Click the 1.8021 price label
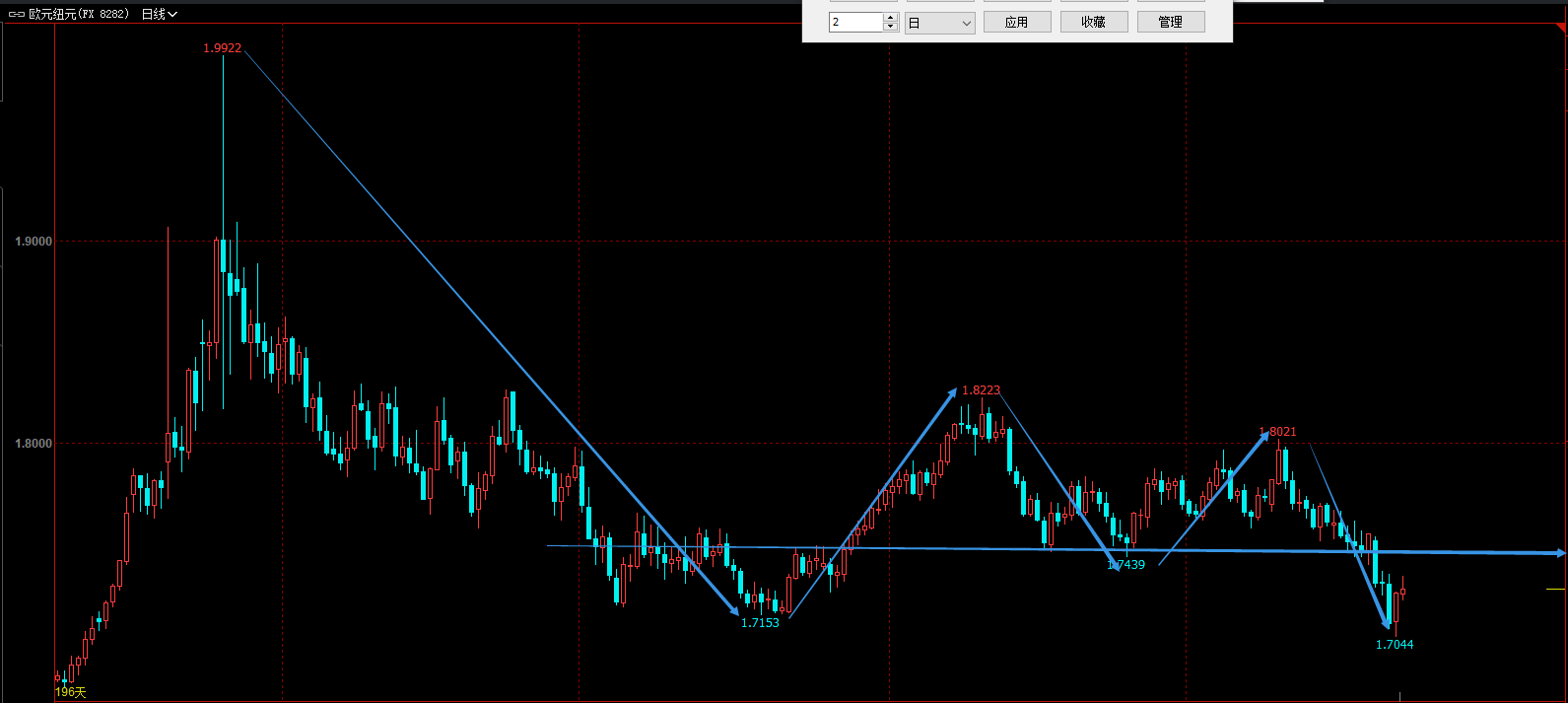The width and height of the screenshot is (1568, 703). 1278,432
